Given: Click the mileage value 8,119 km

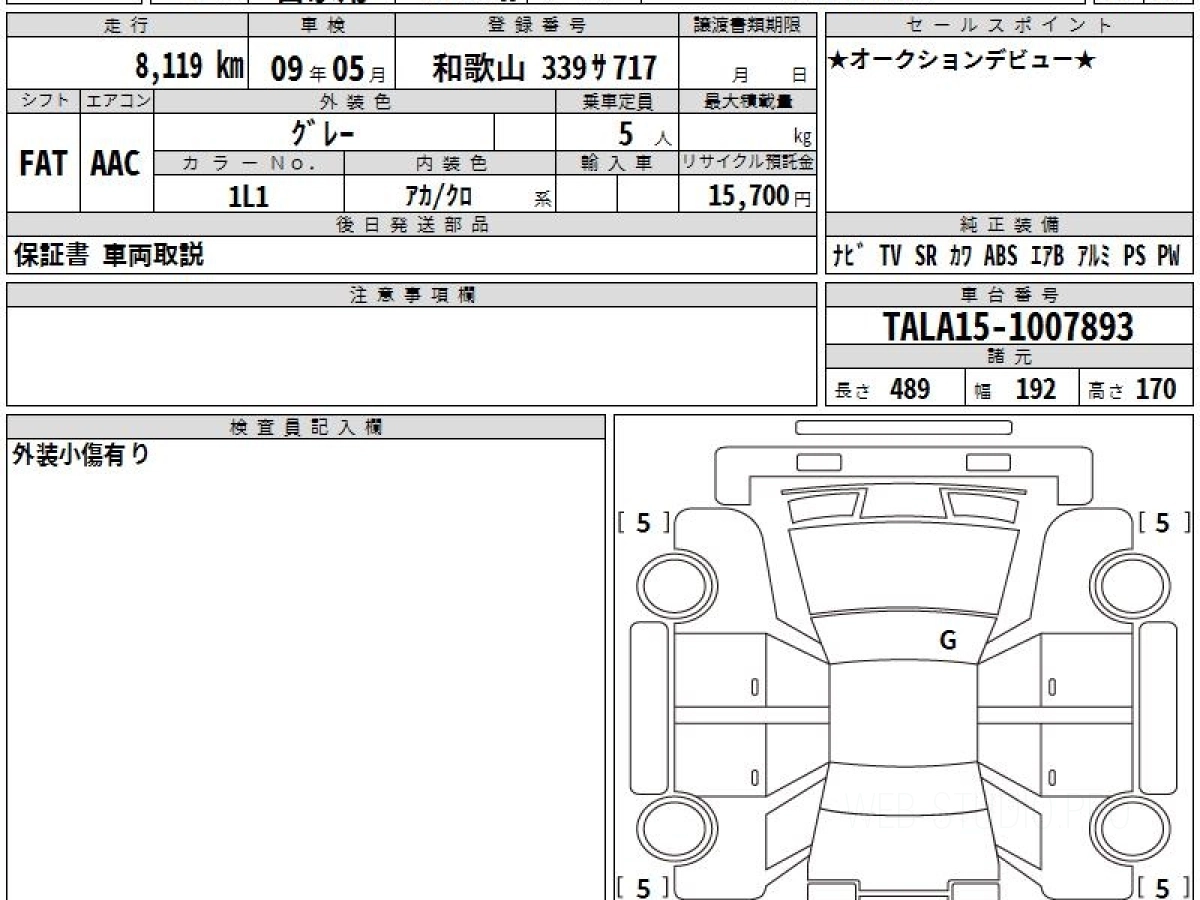Looking at the screenshot, I should (x=190, y=68).
